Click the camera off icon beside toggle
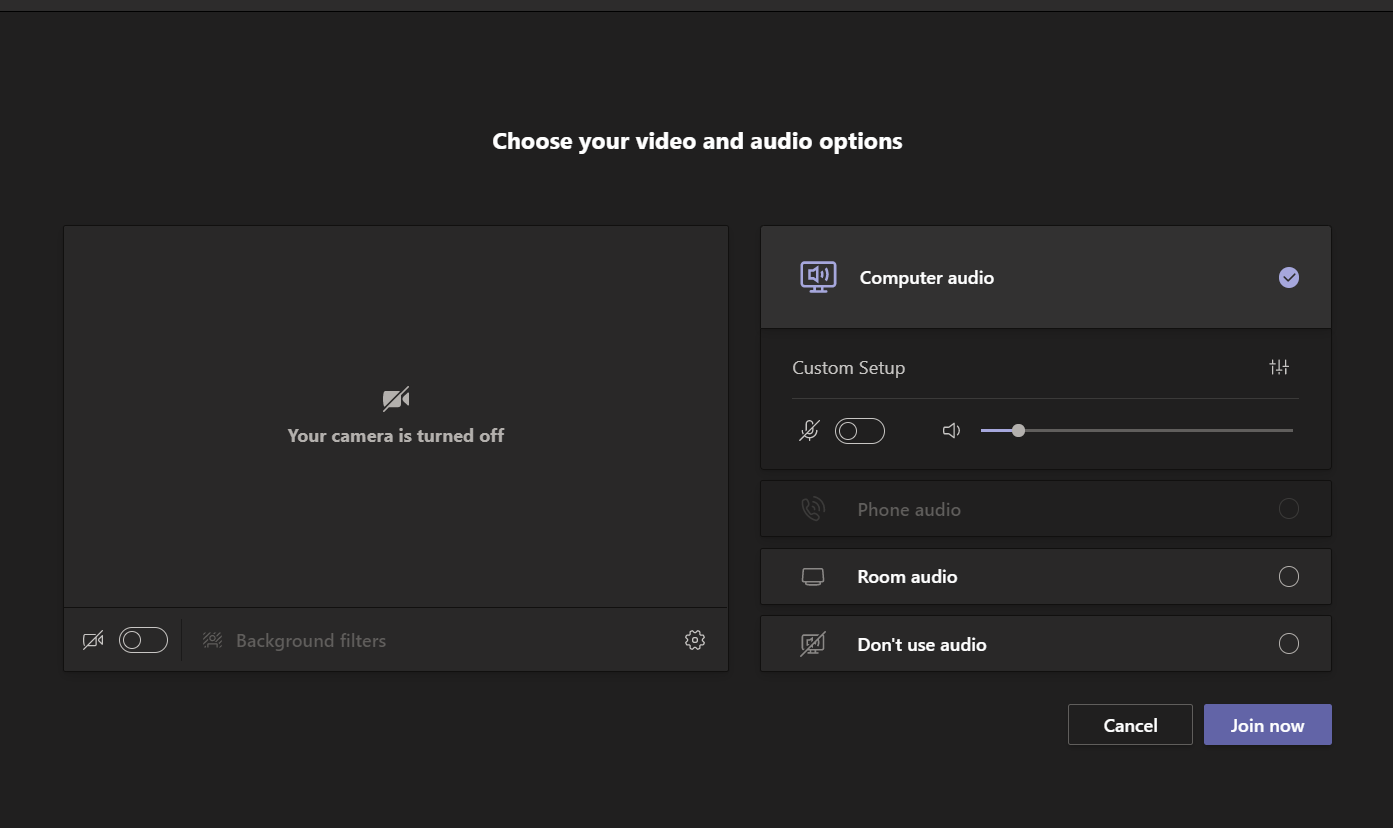The height and width of the screenshot is (828, 1393). click(93, 640)
